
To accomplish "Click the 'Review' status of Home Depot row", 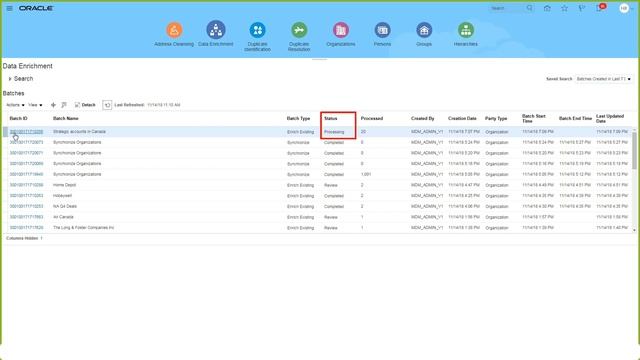I will 331,185.
